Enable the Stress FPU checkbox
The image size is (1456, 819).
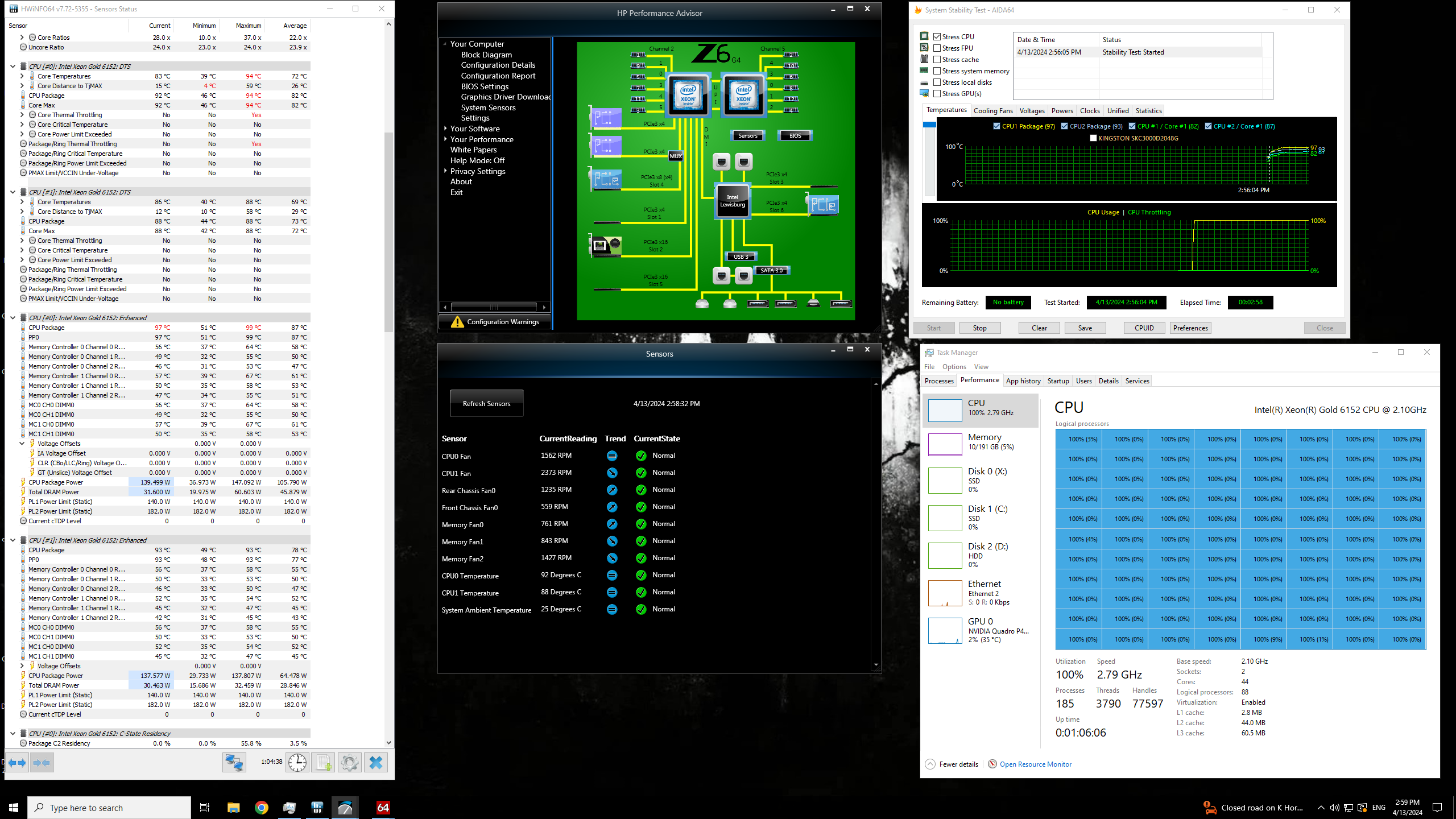click(x=937, y=48)
